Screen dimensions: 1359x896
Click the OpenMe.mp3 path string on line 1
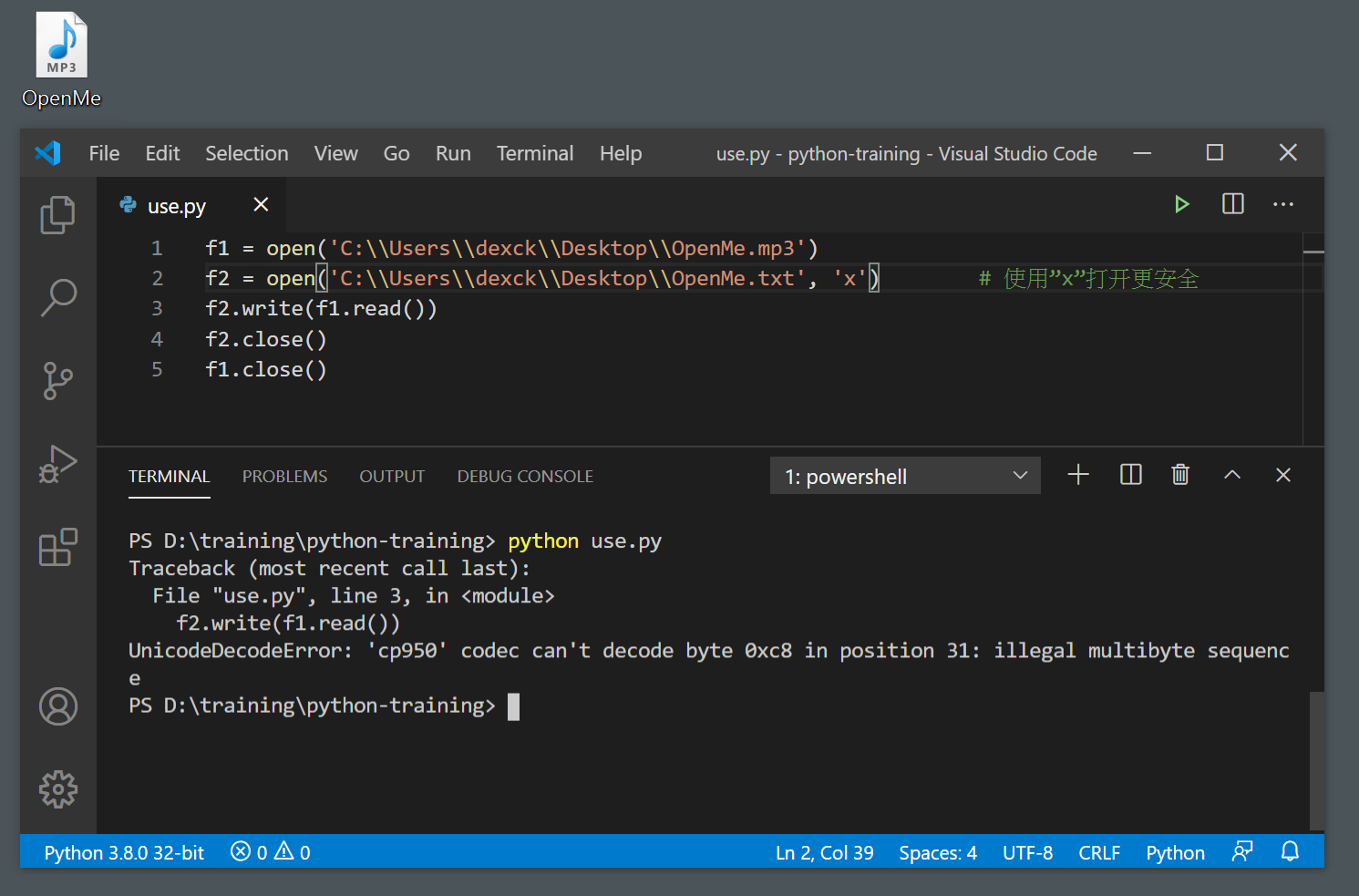569,249
